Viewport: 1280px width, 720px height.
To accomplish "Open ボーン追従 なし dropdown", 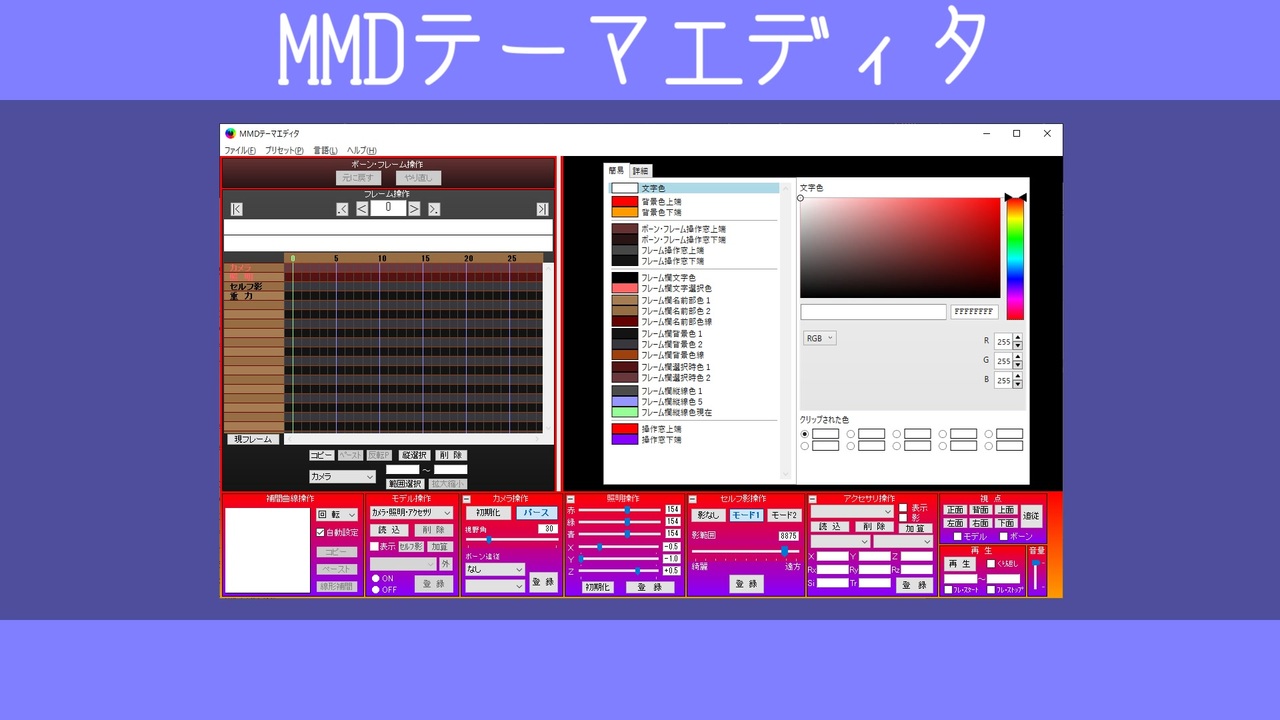I will point(495,570).
